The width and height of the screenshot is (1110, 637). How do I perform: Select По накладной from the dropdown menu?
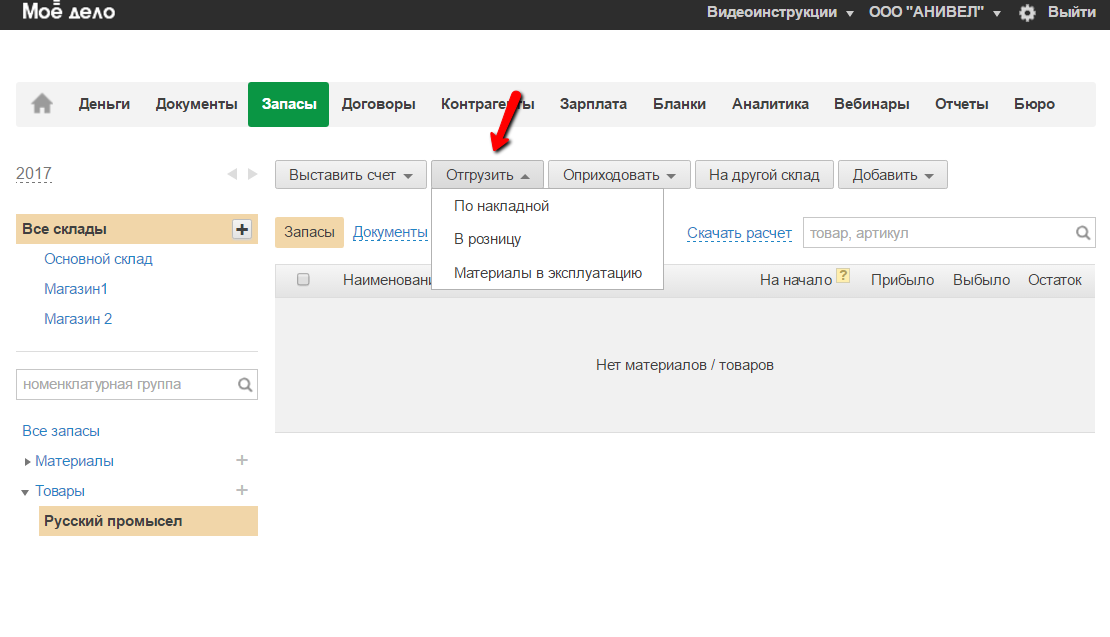[502, 206]
